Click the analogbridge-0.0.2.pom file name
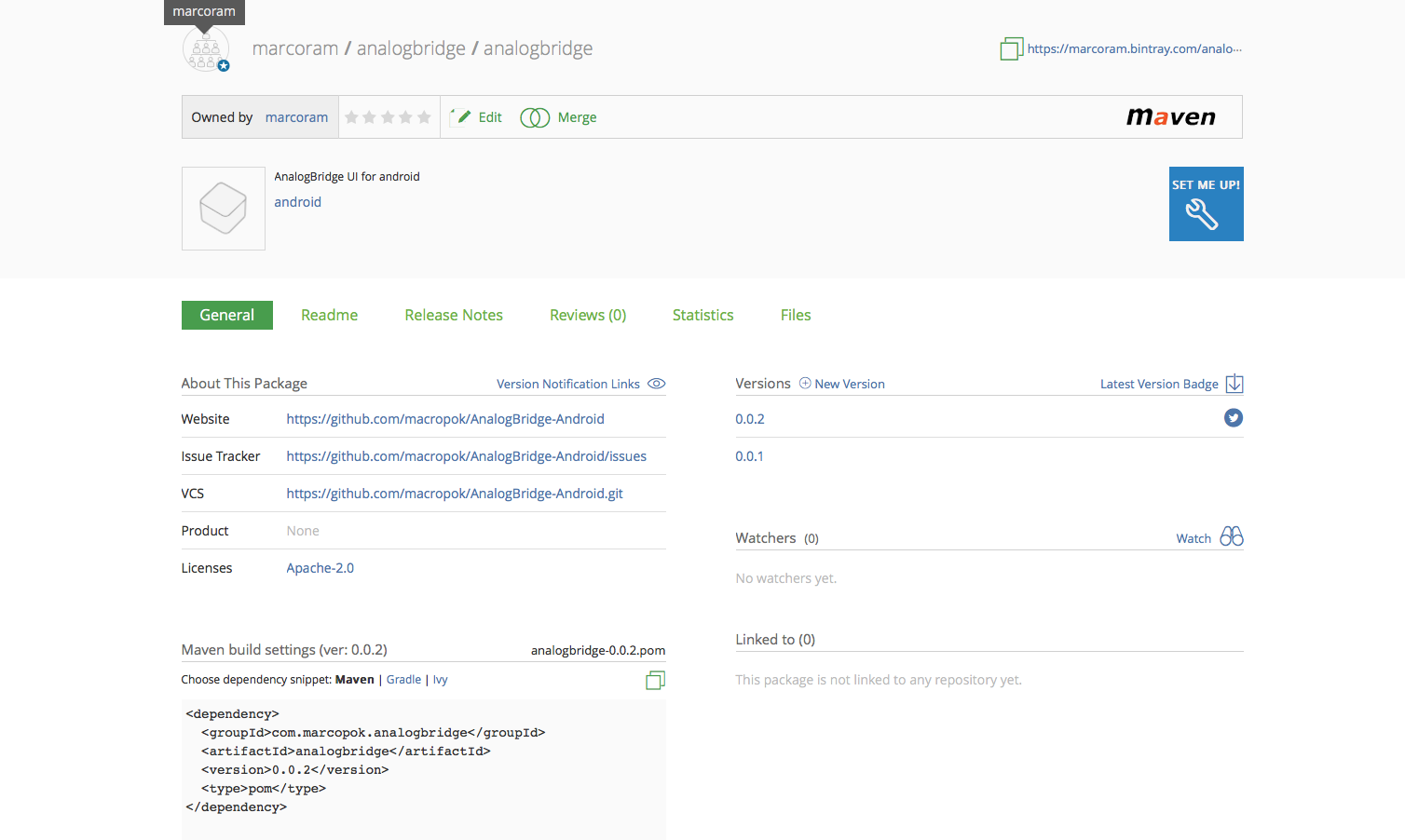Image resolution: width=1405 pixels, height=840 pixels. [x=598, y=650]
